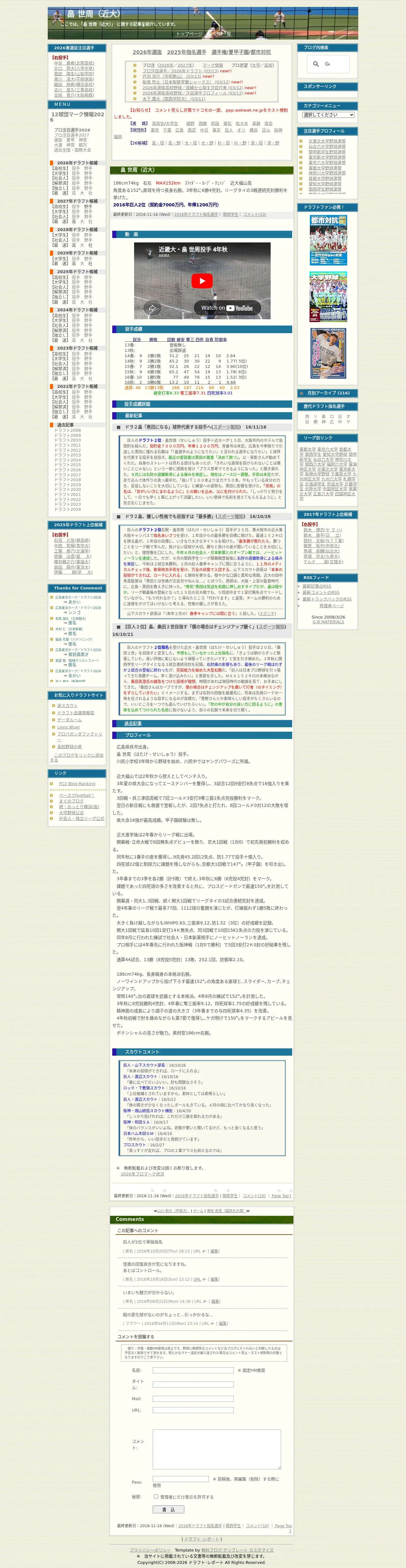Open the 石垣 元気(健高崎) player link
Image resolution: width=406 pixels, height=1568 pixels.
(72, 540)
